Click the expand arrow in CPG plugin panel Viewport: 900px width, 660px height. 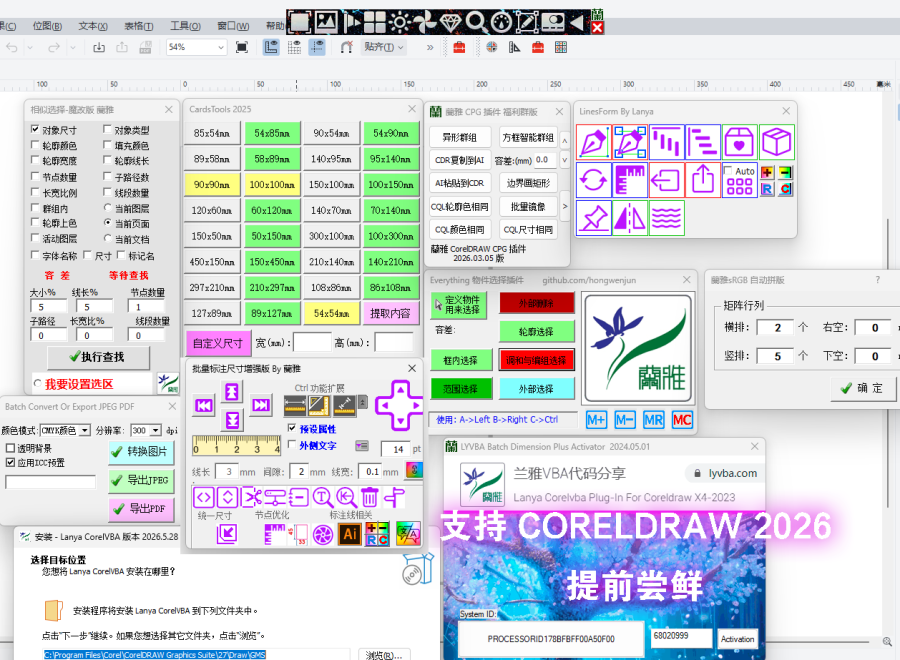tap(565, 206)
